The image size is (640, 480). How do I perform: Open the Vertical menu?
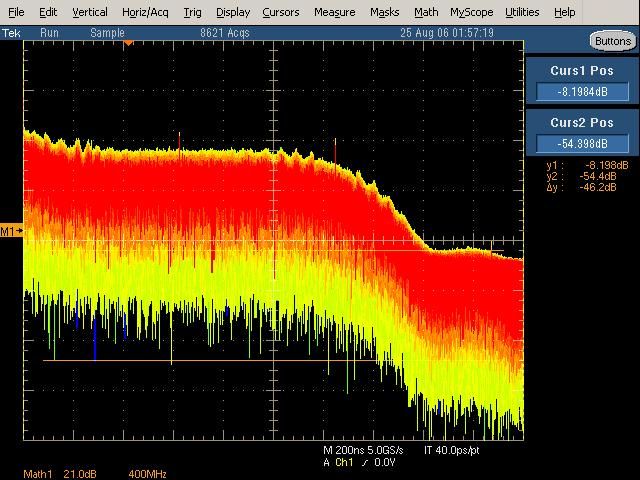click(x=90, y=12)
